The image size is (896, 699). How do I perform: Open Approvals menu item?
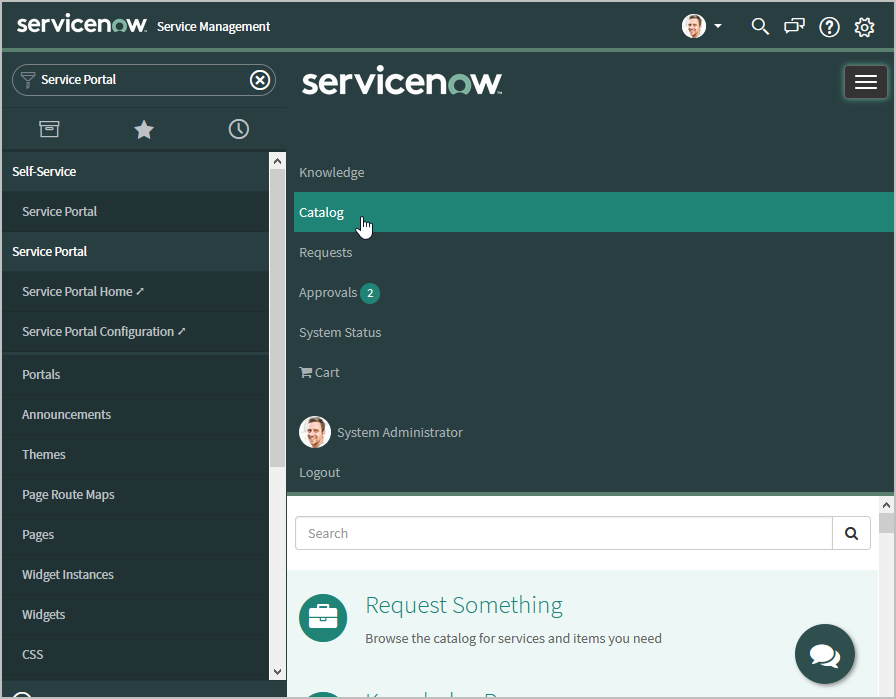coord(328,292)
